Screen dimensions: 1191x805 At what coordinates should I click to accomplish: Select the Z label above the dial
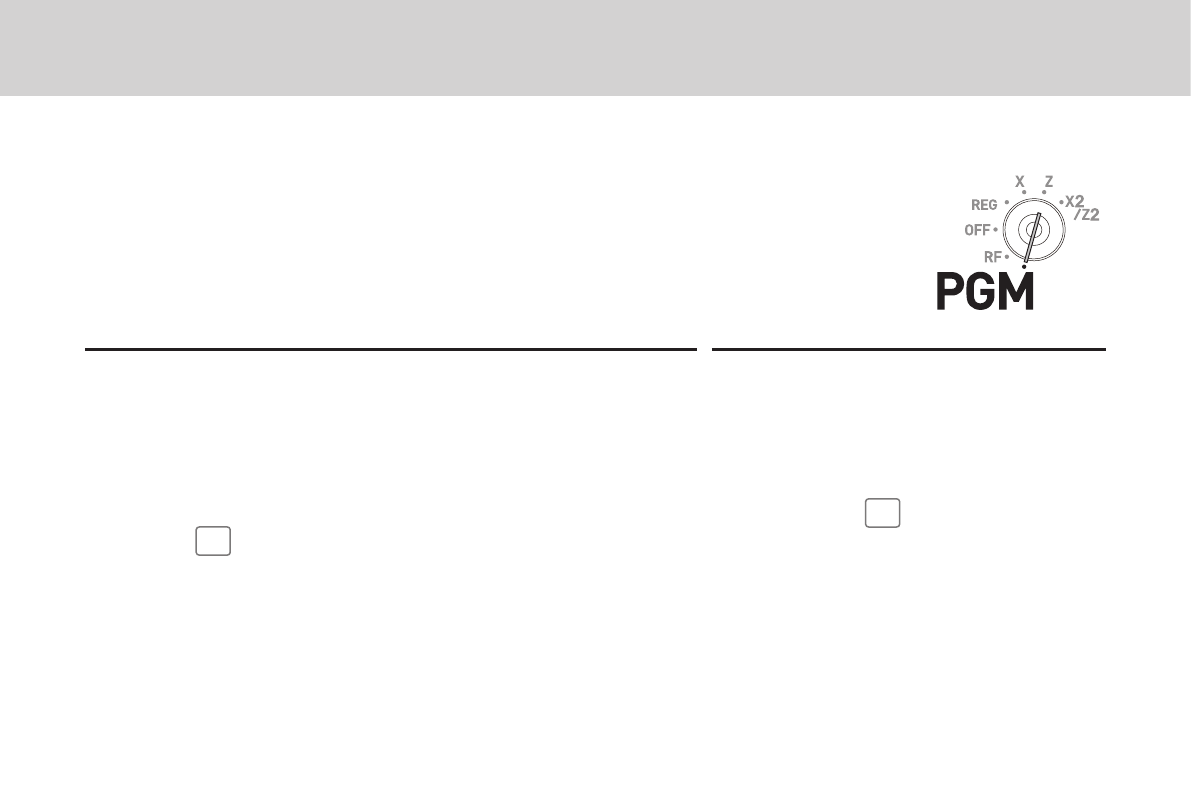[1048, 182]
